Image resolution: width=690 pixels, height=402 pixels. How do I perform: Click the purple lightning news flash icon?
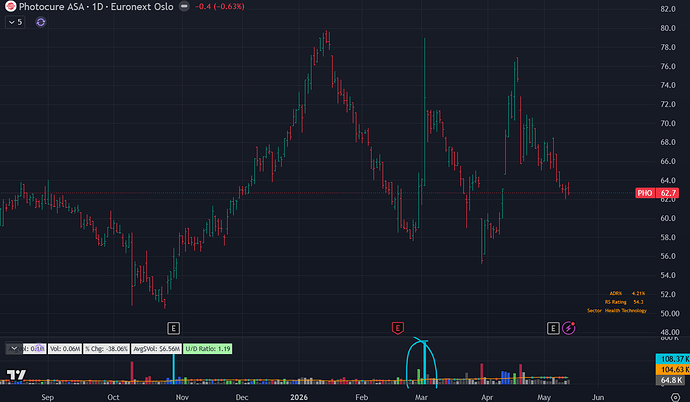pos(569,328)
